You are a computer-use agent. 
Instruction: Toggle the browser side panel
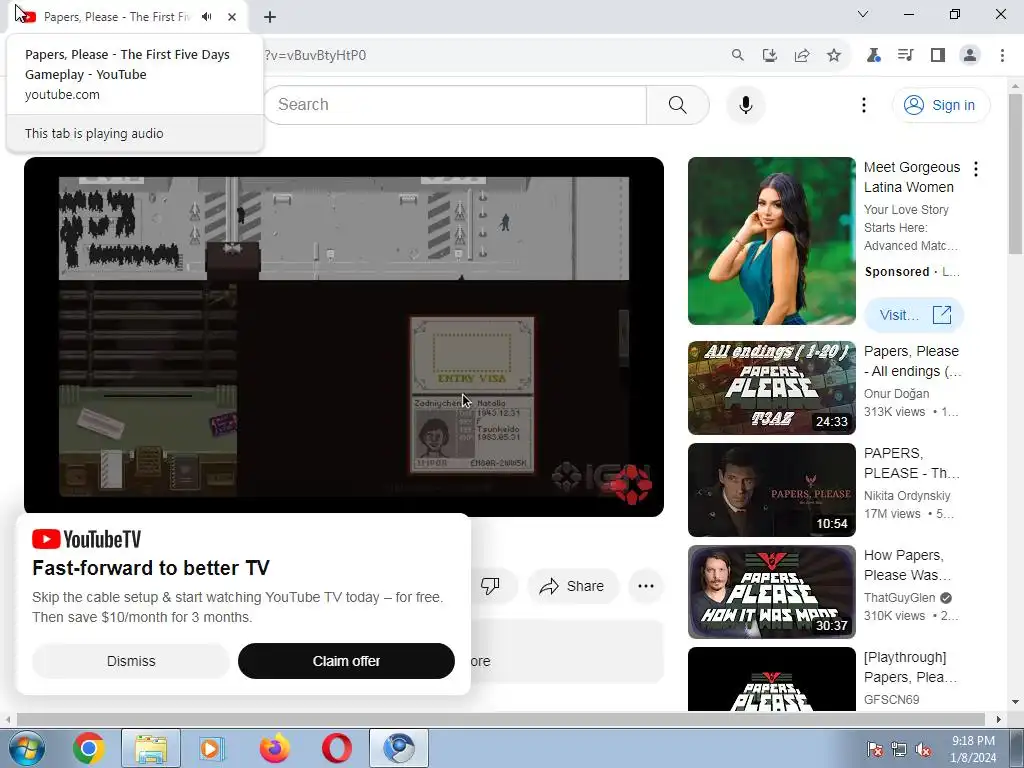click(x=938, y=56)
